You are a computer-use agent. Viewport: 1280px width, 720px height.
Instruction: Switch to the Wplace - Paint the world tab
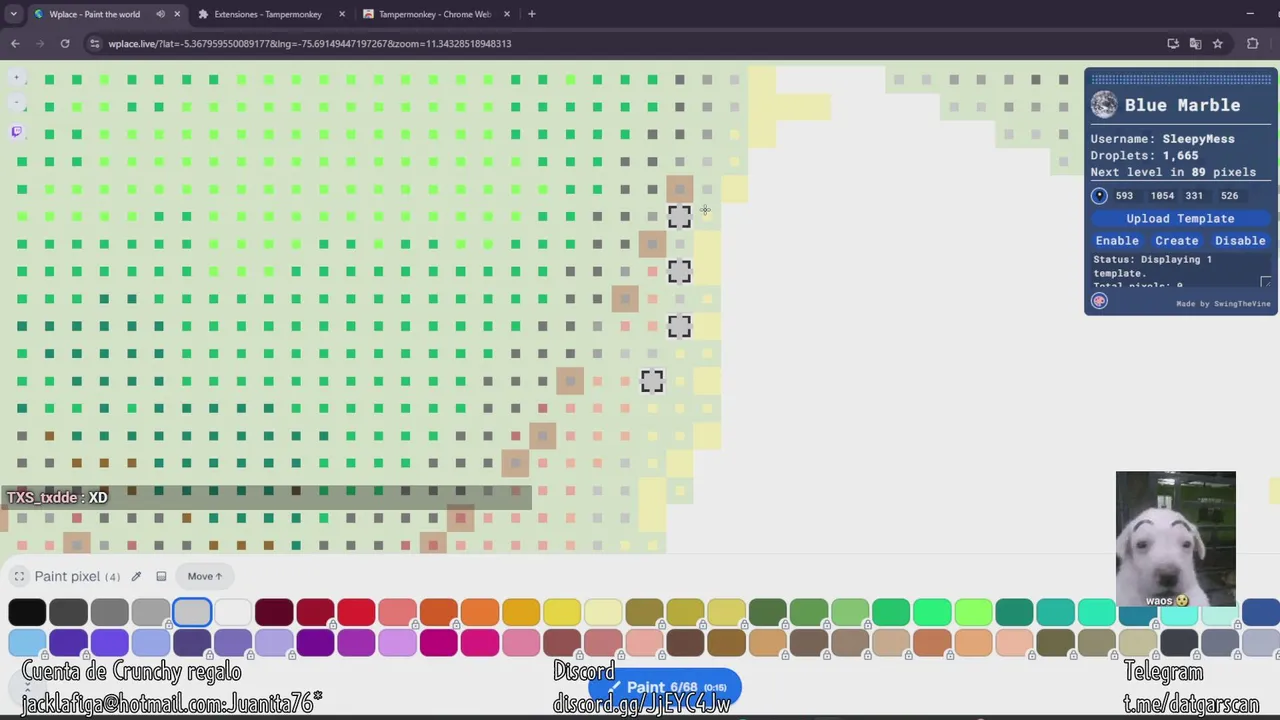(x=94, y=14)
